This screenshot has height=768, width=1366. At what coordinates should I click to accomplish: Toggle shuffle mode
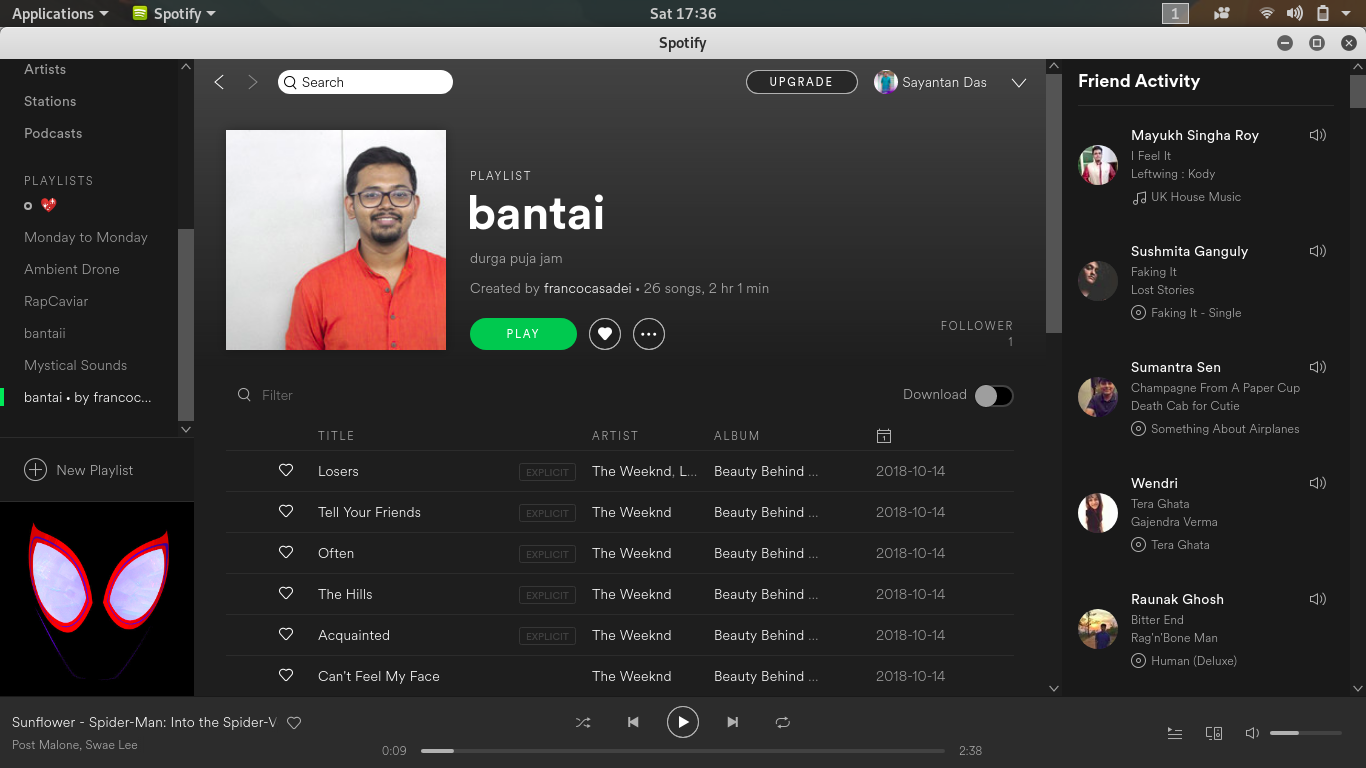(583, 722)
